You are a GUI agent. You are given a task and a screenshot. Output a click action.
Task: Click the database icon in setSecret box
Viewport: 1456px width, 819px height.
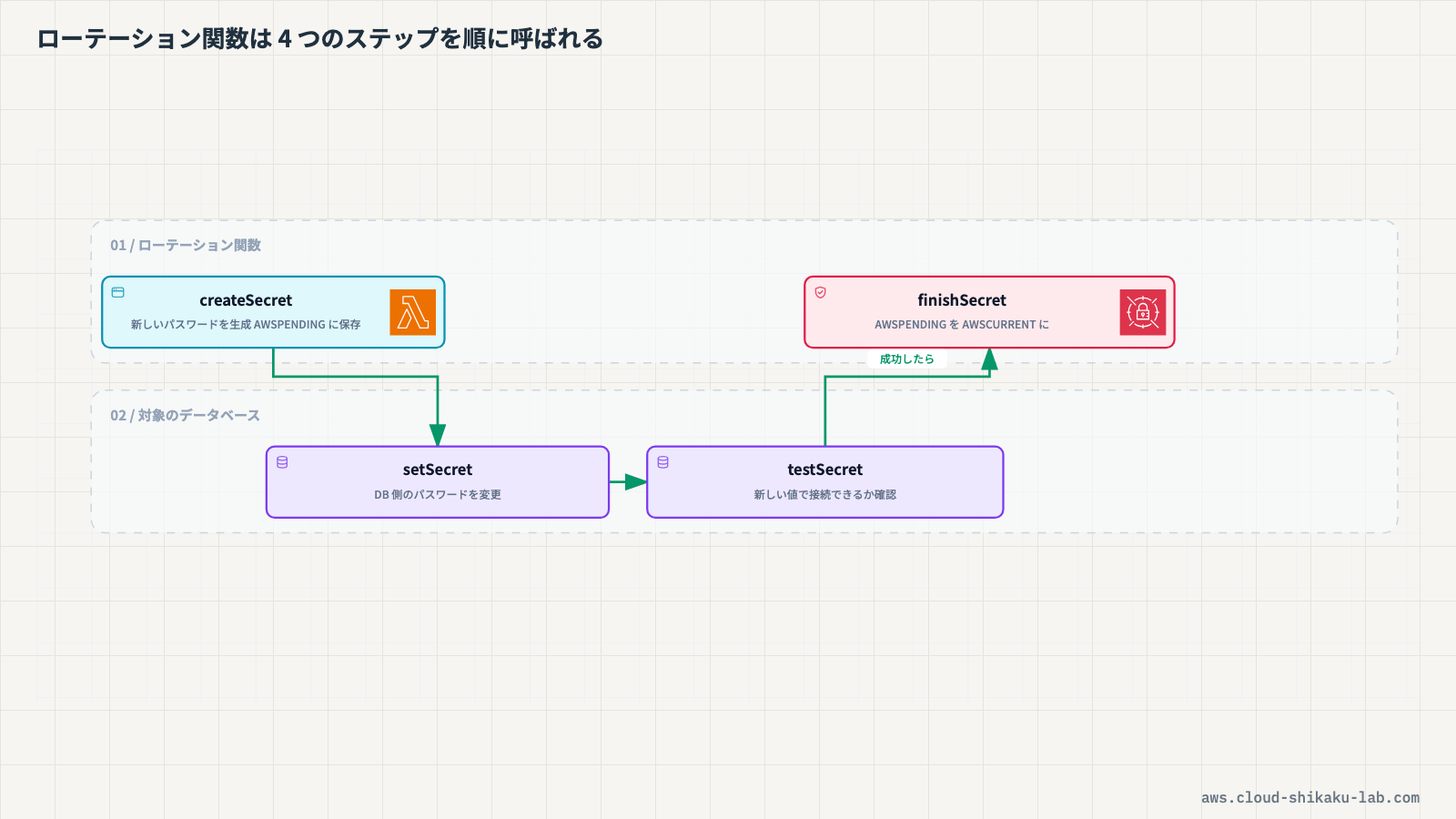point(282,462)
